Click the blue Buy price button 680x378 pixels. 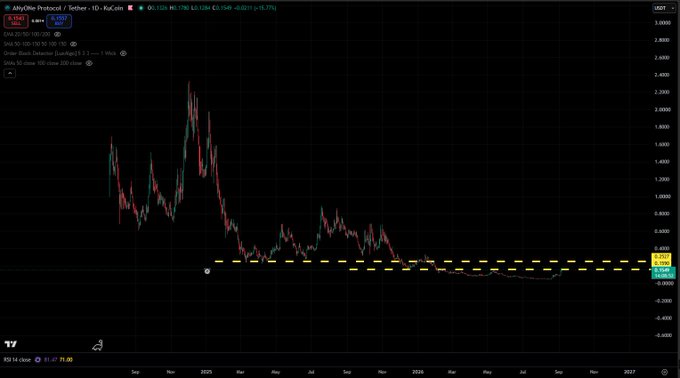[x=59, y=21]
